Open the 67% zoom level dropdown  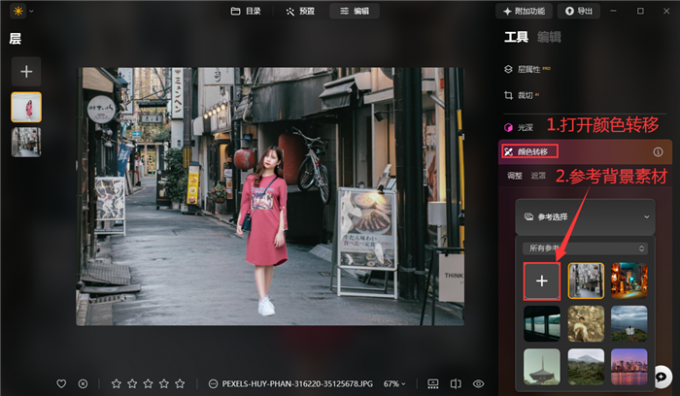[394, 384]
